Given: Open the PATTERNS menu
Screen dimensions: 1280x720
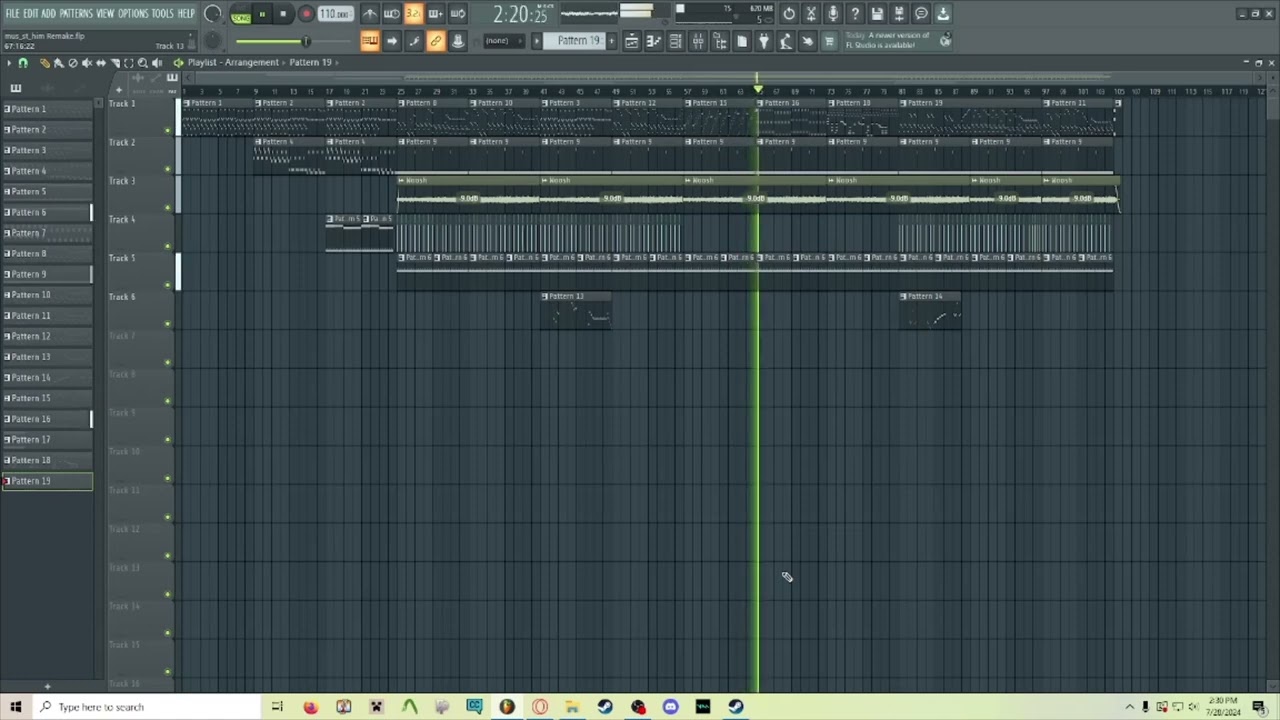Looking at the screenshot, I should [76, 14].
